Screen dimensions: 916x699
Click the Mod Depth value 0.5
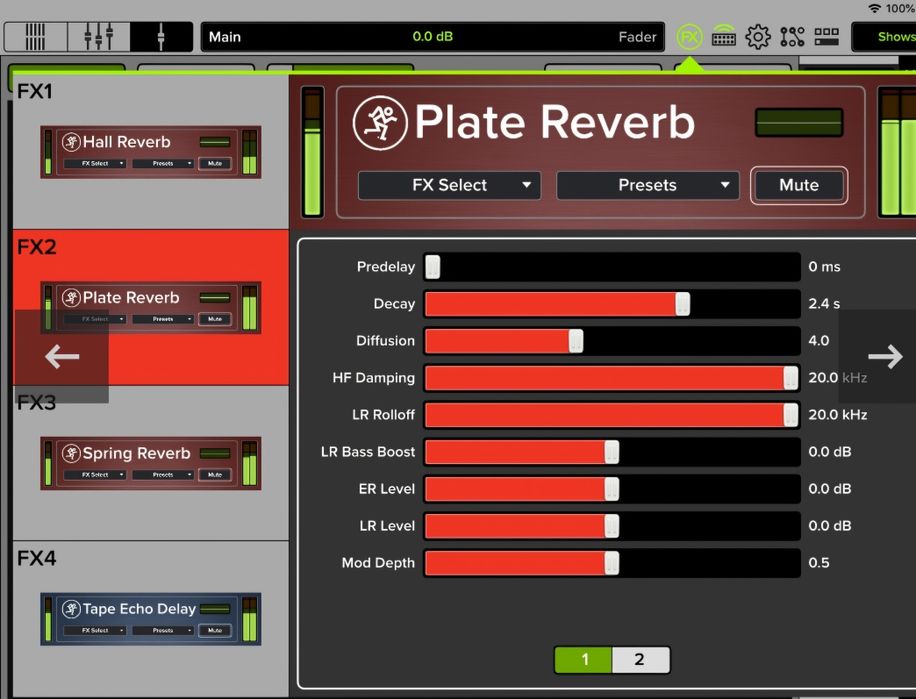point(818,562)
